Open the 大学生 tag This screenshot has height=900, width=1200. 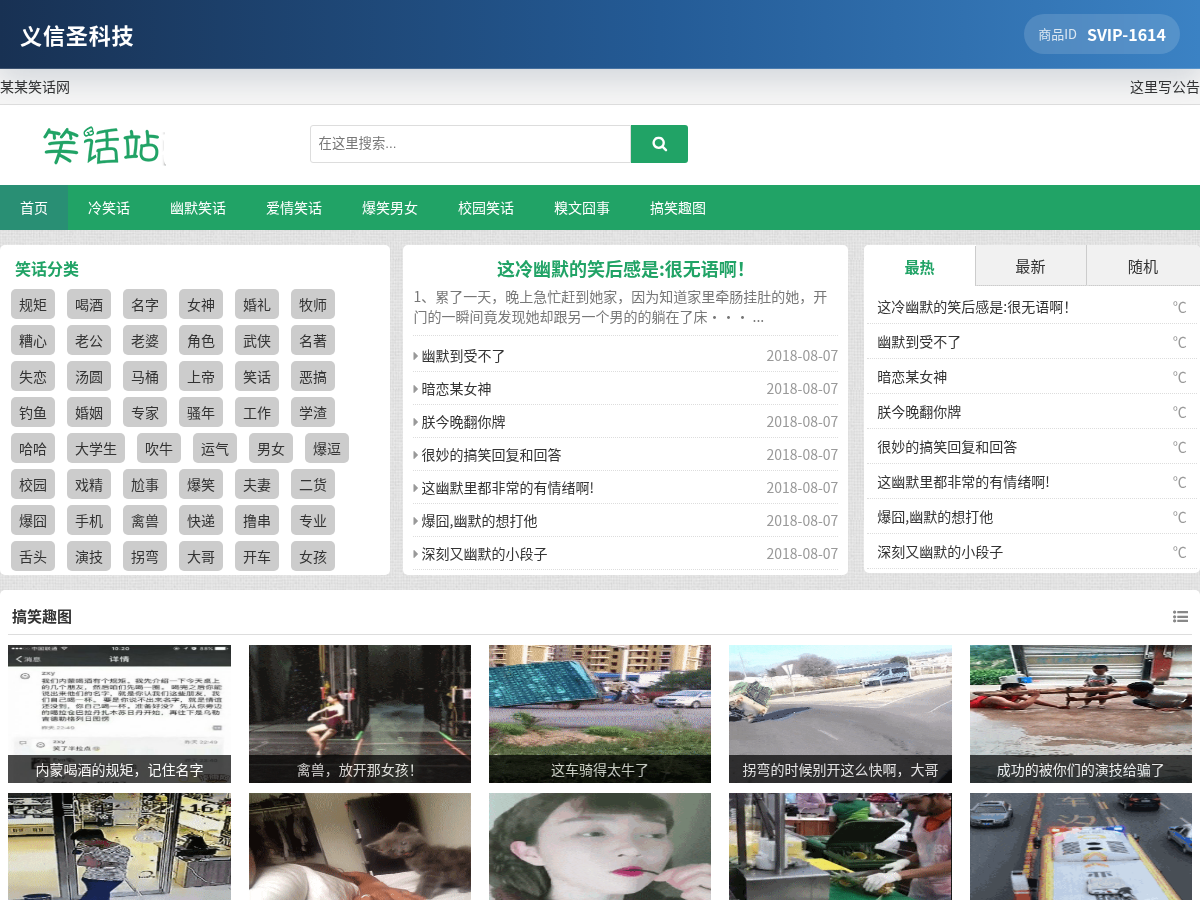[96, 449]
